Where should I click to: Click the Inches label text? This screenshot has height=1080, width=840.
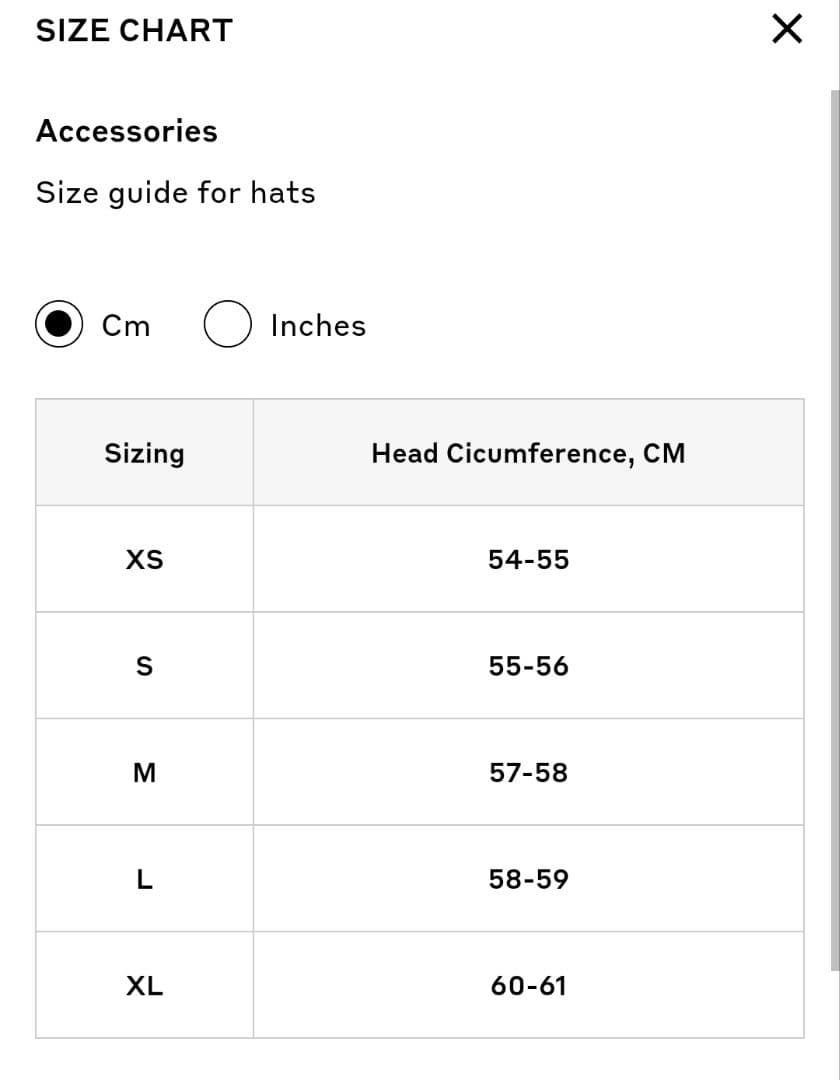point(318,326)
